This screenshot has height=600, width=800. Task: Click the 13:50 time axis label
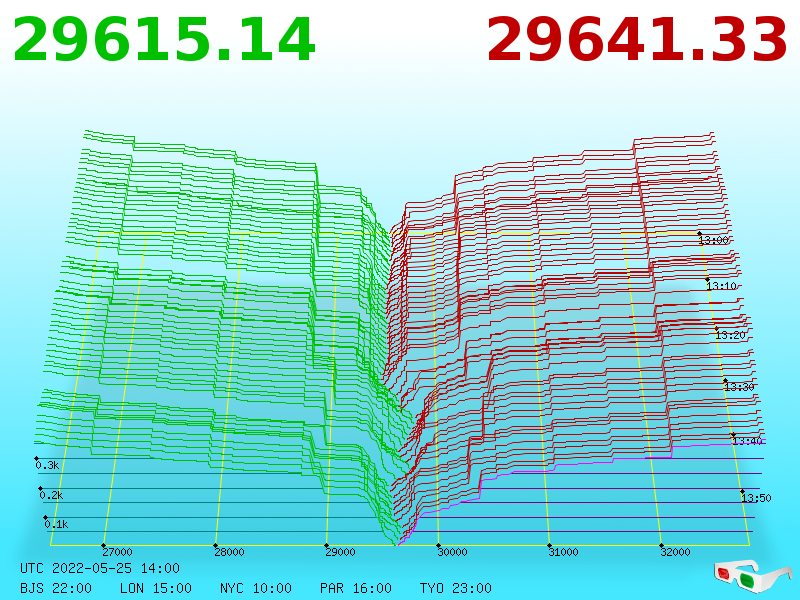click(x=756, y=498)
